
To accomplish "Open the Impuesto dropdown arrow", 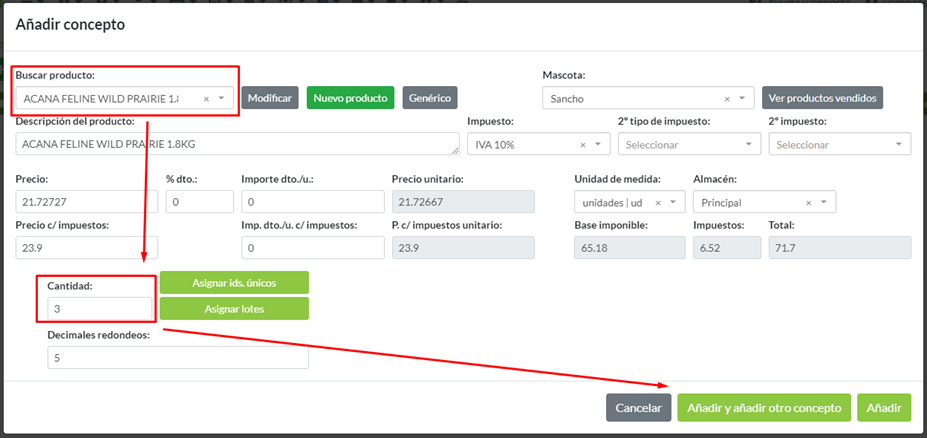I will point(598,145).
